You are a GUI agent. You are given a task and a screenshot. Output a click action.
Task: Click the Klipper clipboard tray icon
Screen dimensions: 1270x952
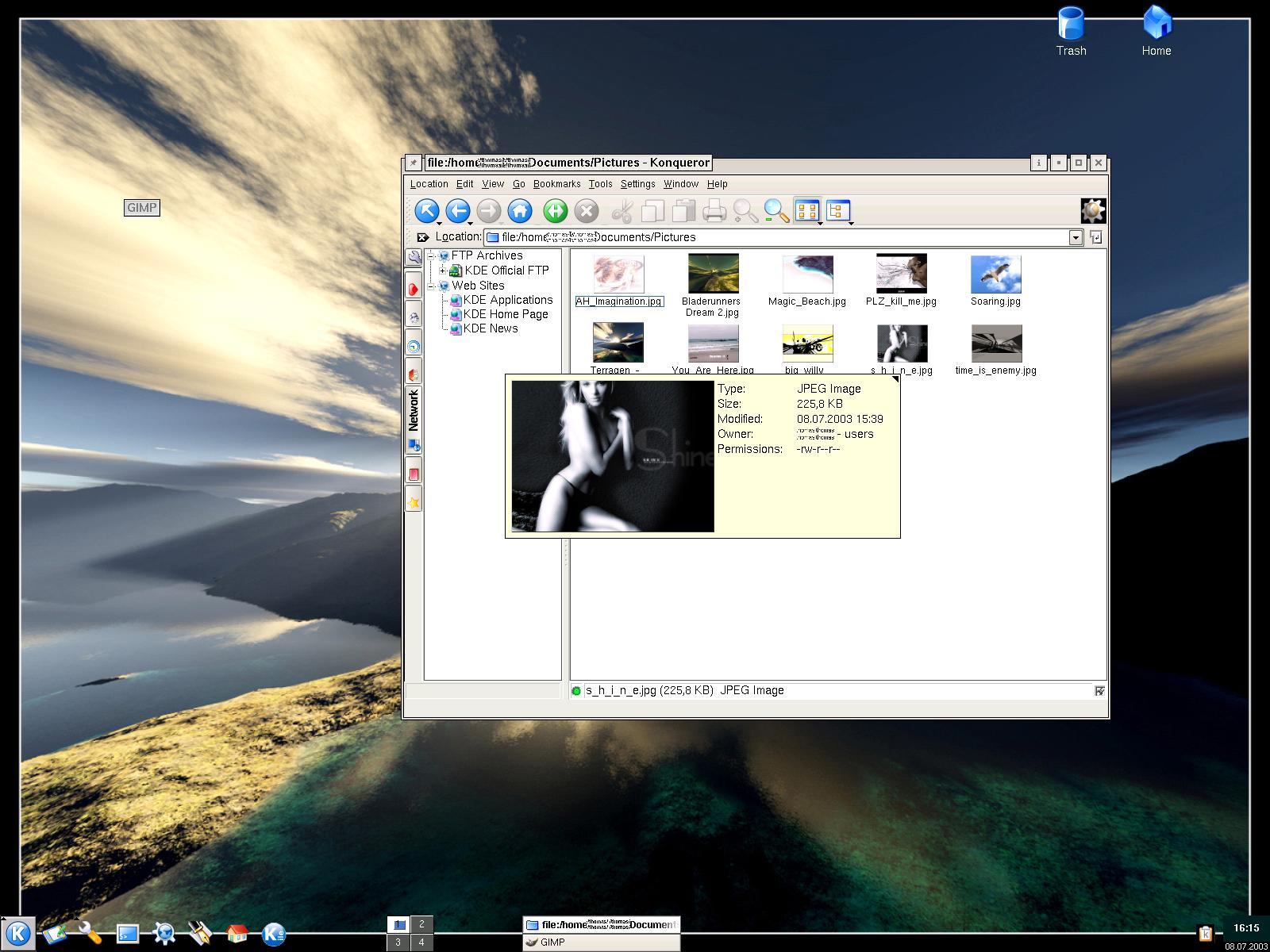pyautogui.click(x=1206, y=934)
